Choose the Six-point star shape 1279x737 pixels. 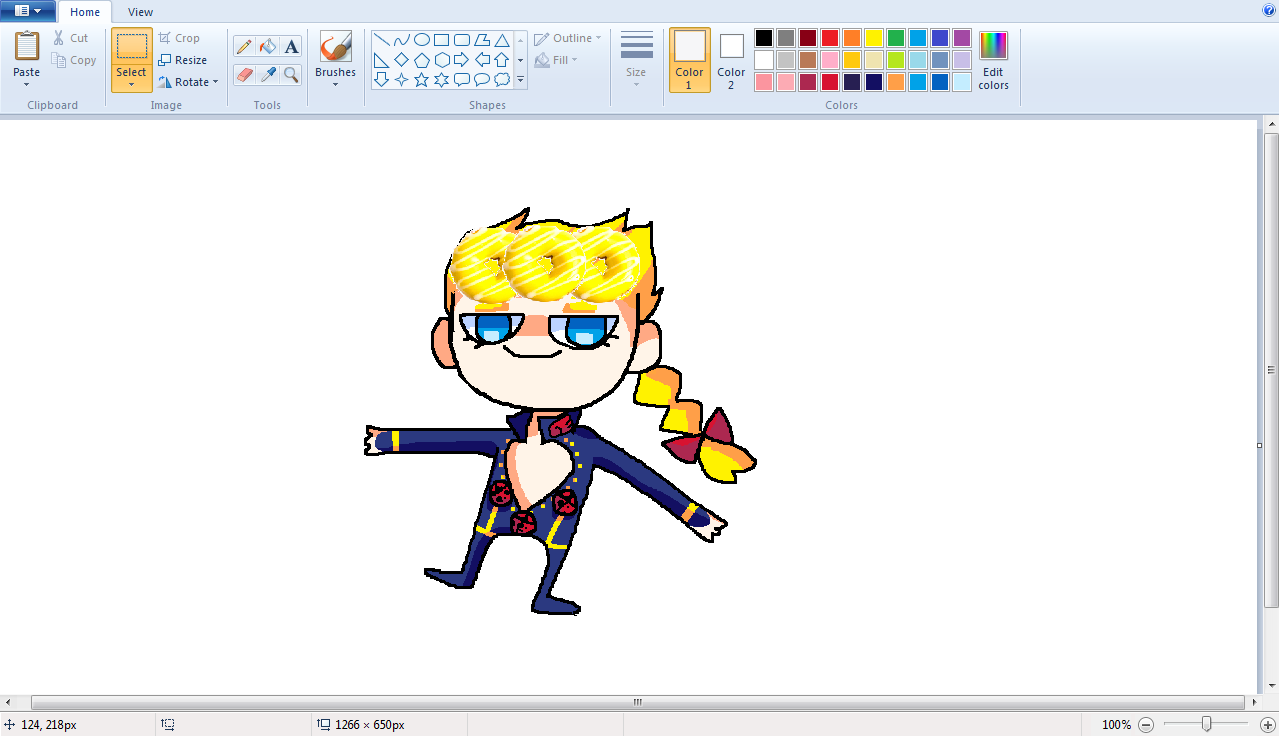442,79
